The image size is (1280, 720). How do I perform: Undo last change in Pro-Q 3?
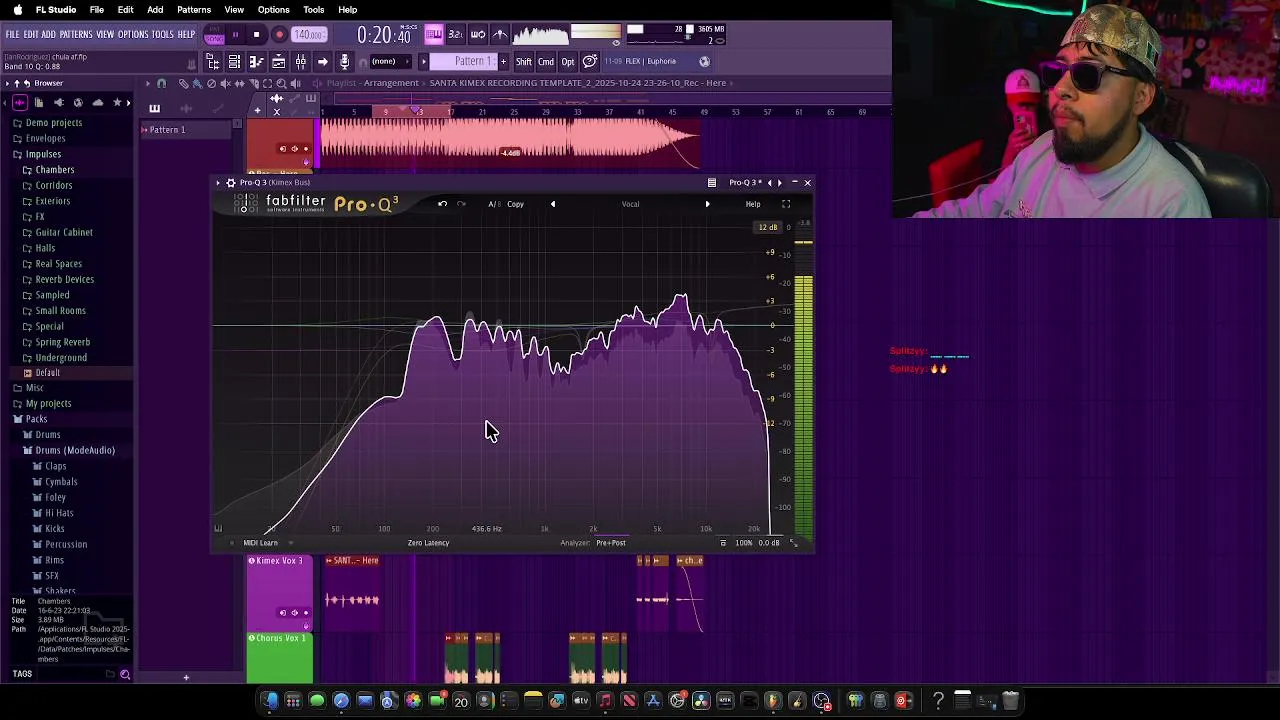(442, 204)
